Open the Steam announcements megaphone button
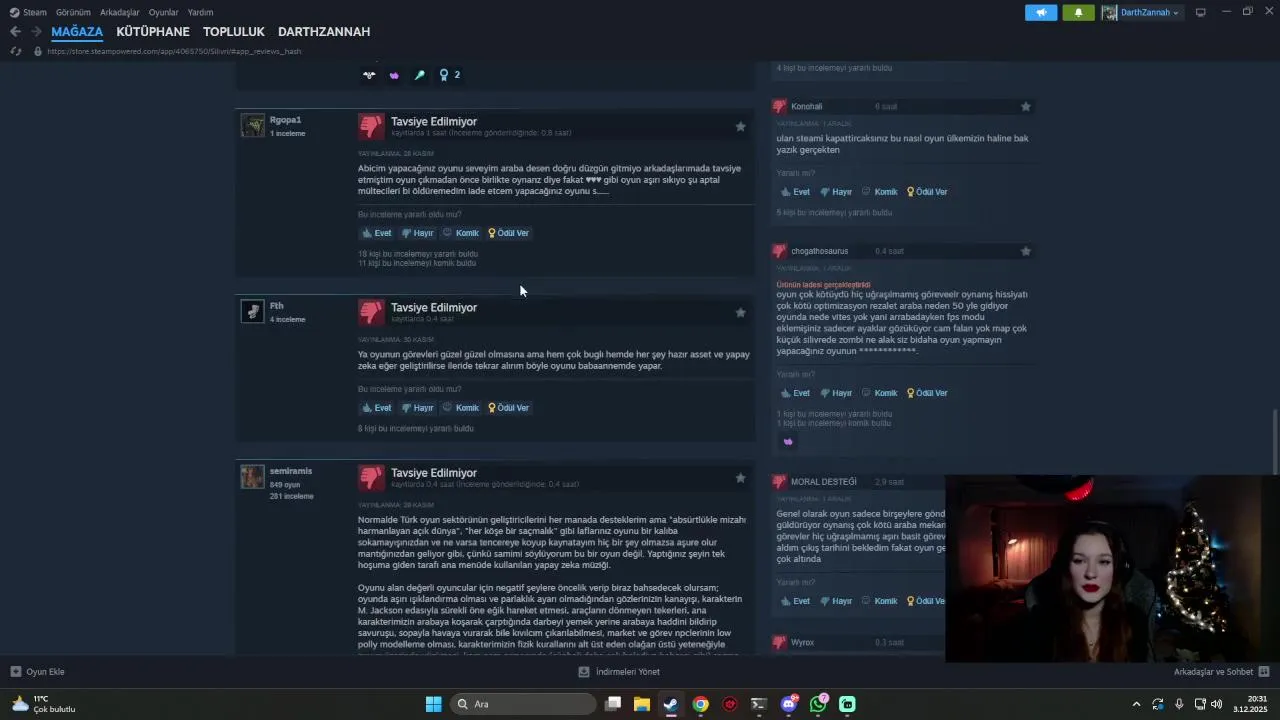 (x=1041, y=12)
